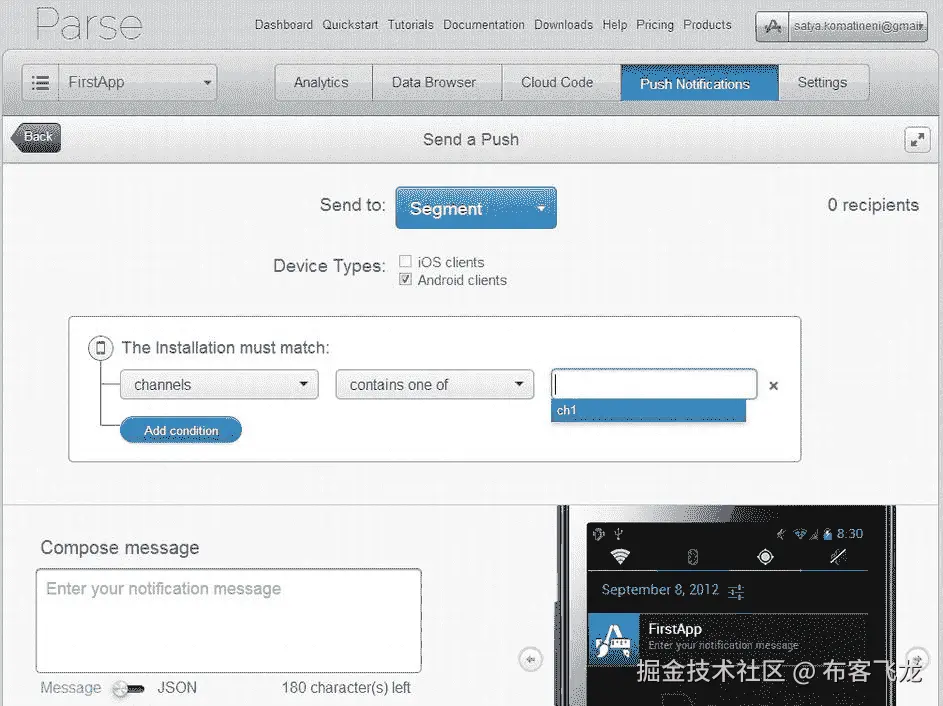Go to previous phone preview arrow
943x706 pixels.
point(530,659)
